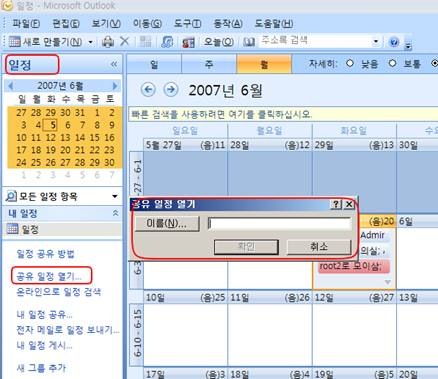This screenshot has width=438, height=379.
Task: Open the 편집 menu
Action: click(x=66, y=24)
